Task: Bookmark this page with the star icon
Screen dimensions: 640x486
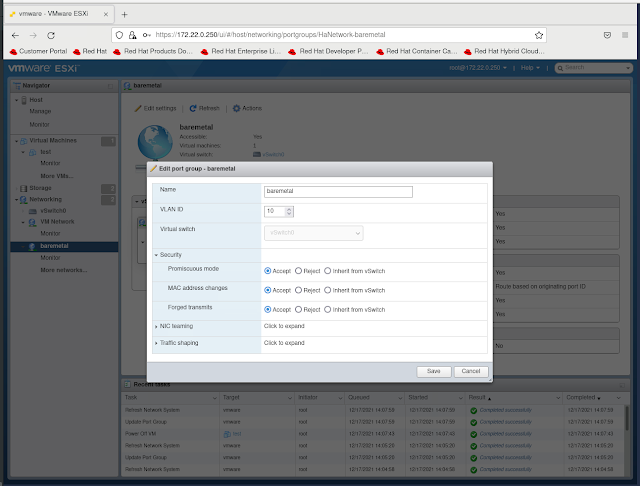Action: 539,35
